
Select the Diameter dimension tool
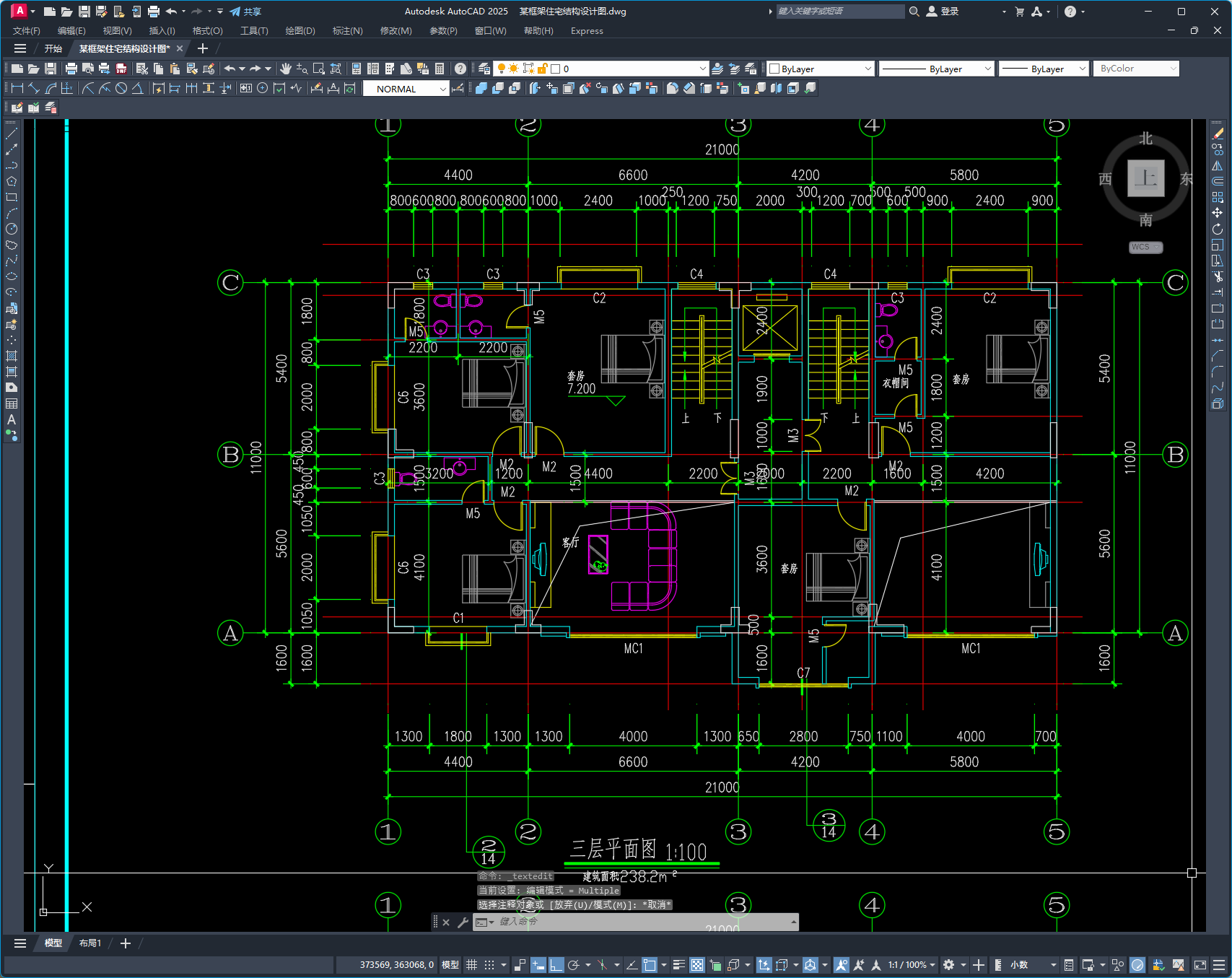point(121,88)
